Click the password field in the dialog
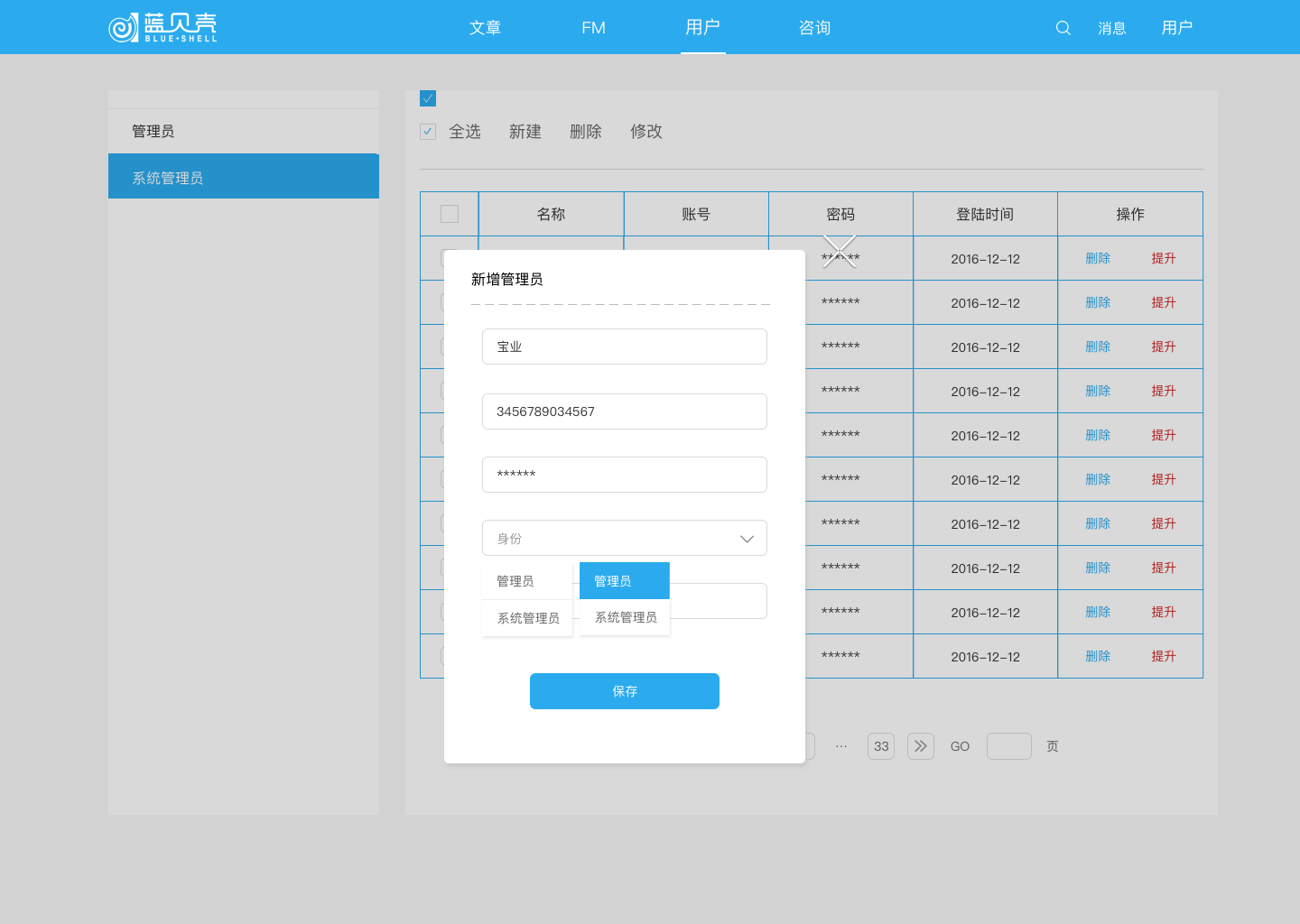 click(625, 475)
